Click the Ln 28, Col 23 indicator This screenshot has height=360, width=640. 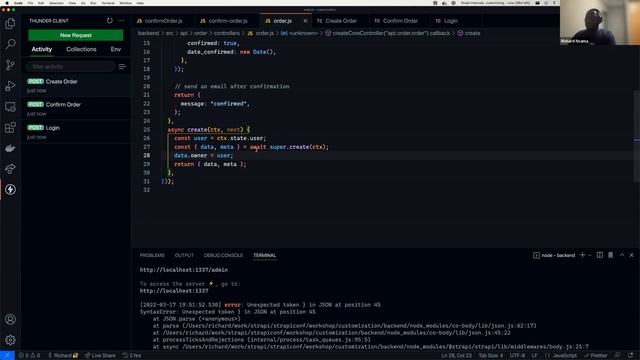tap(456, 356)
